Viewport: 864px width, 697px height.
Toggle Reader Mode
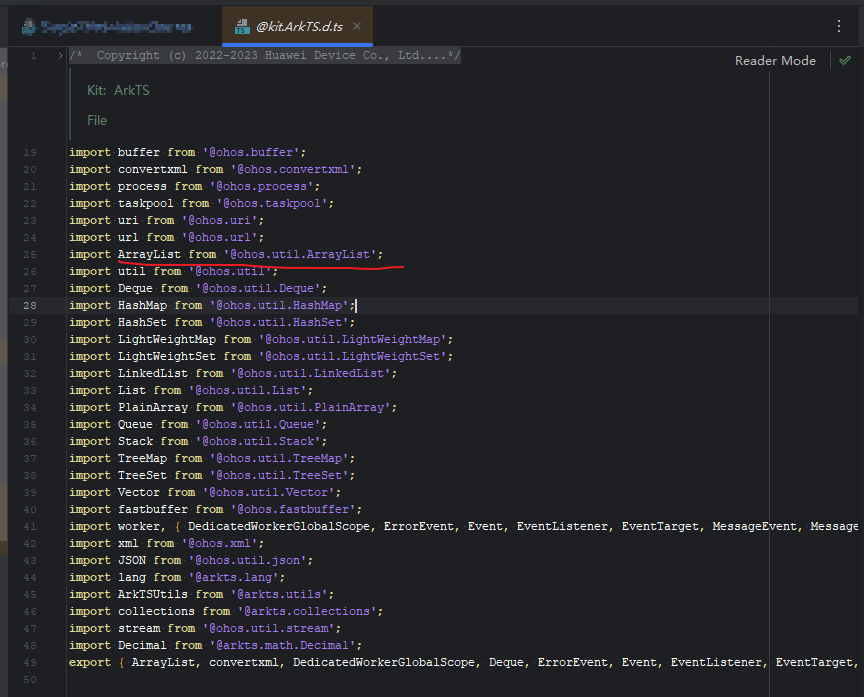775,60
